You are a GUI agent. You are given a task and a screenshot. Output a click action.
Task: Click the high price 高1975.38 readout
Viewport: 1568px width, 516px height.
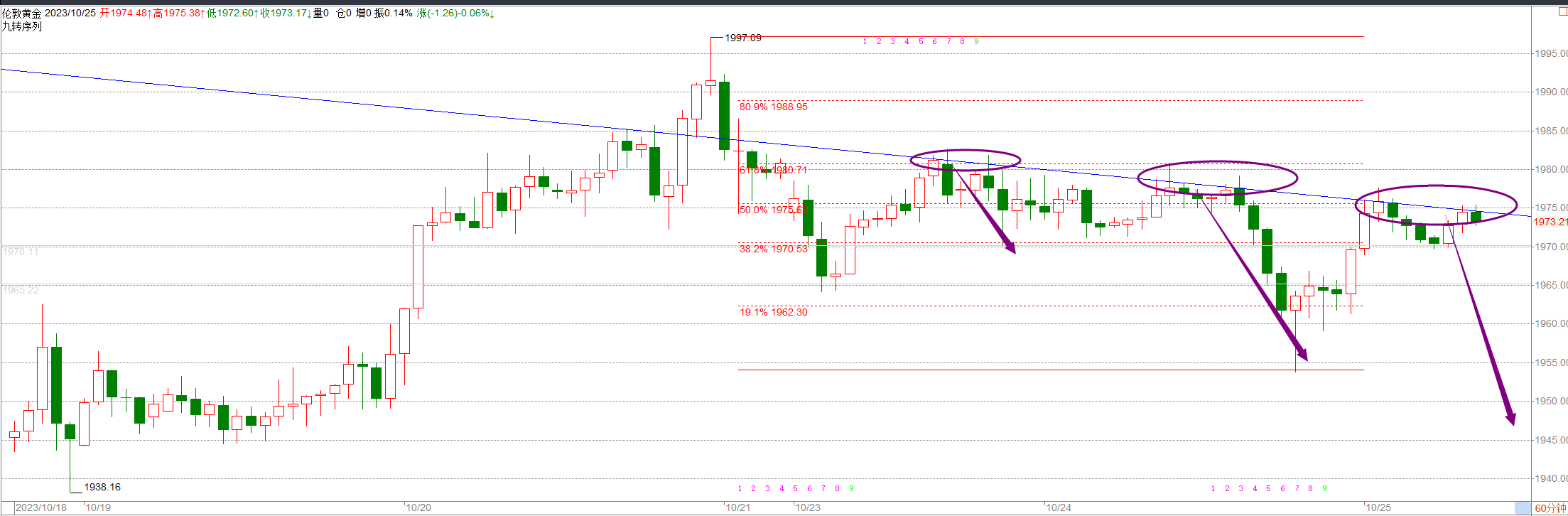coord(179,13)
